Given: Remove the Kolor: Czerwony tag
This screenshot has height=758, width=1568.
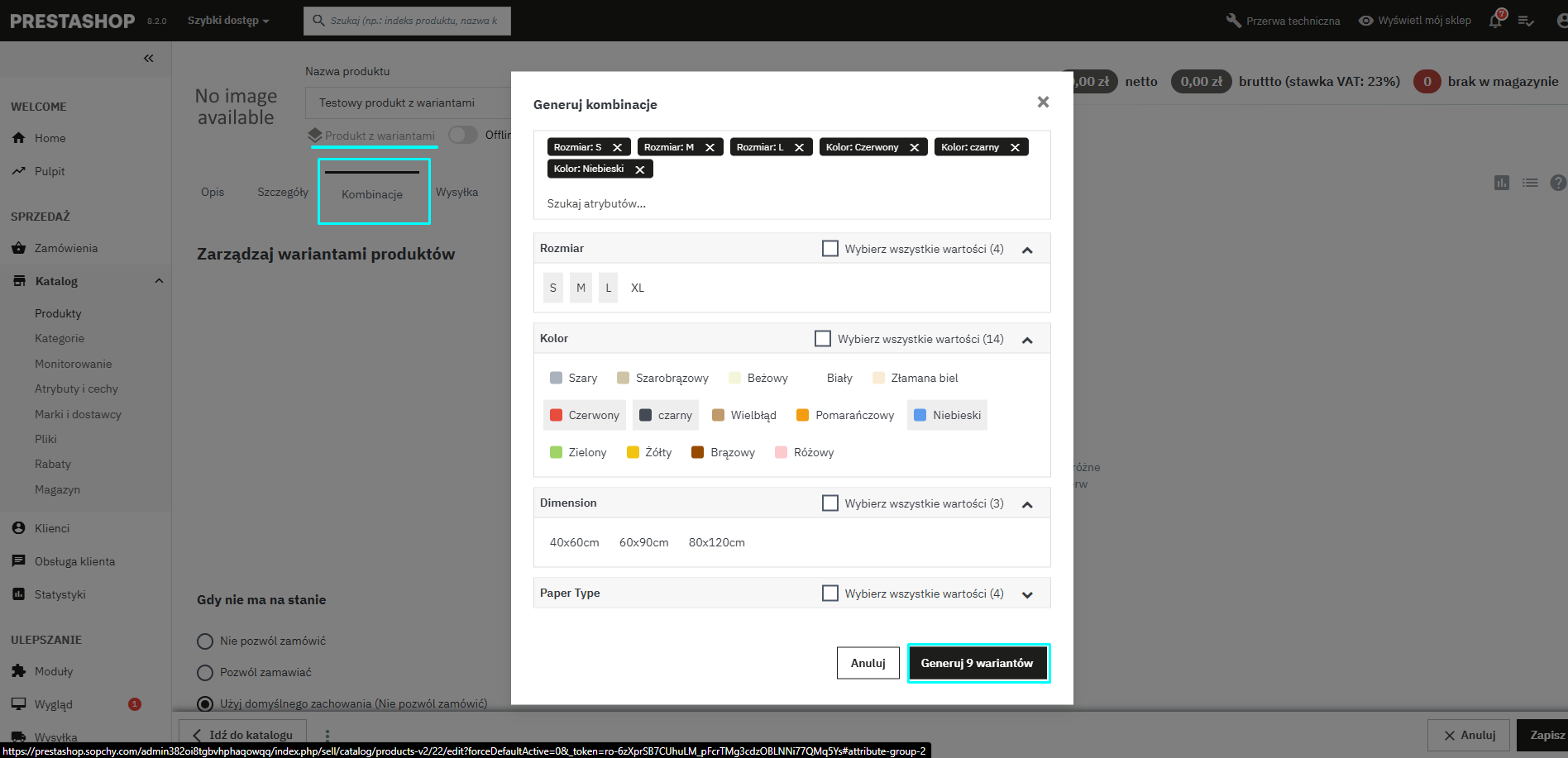Looking at the screenshot, I should [914, 147].
